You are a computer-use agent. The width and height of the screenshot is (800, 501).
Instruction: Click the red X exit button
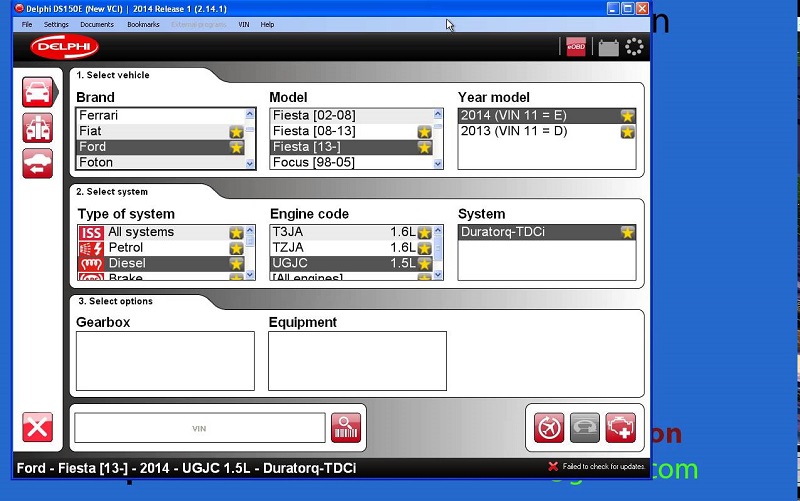tap(37, 427)
